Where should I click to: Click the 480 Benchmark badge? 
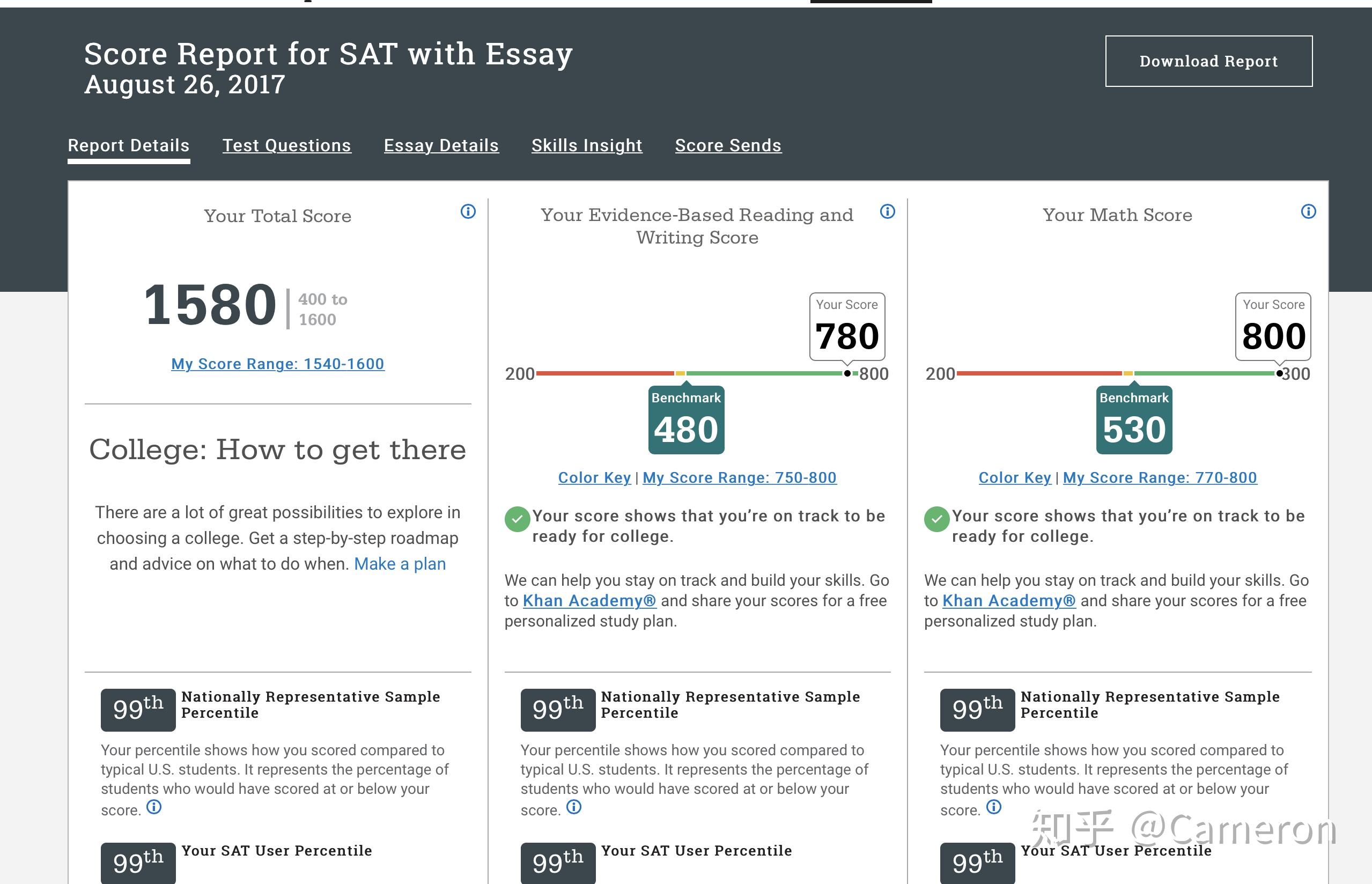pyautogui.click(x=685, y=421)
